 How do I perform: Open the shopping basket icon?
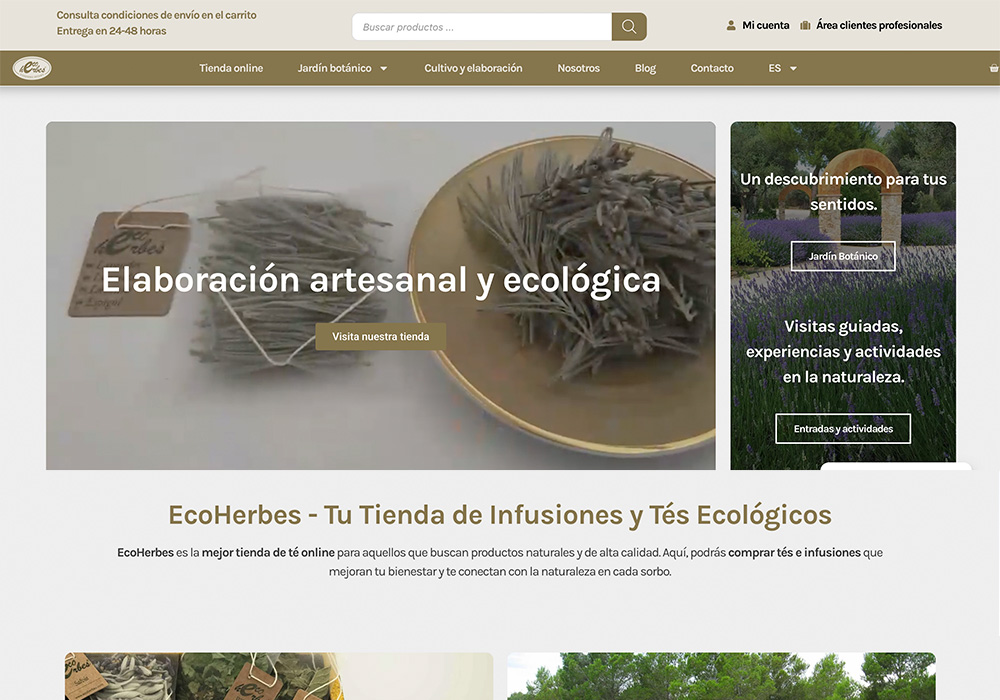coord(994,68)
